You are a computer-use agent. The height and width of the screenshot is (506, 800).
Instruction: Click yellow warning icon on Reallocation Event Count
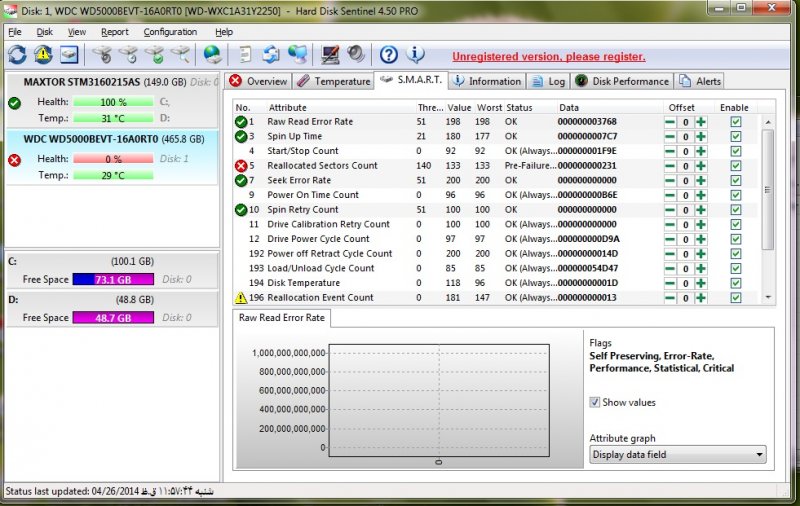pyautogui.click(x=240, y=297)
